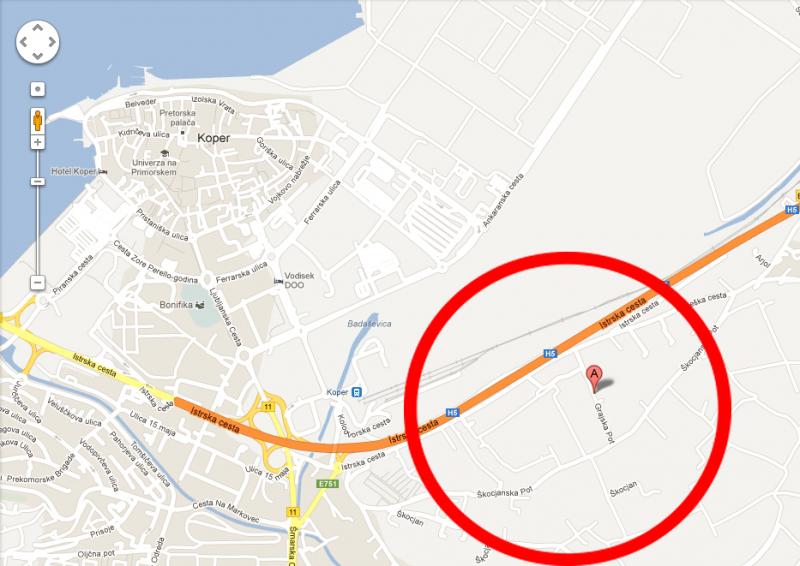Click the center location button above the pegman
The width and height of the screenshot is (800, 566).
[38, 89]
